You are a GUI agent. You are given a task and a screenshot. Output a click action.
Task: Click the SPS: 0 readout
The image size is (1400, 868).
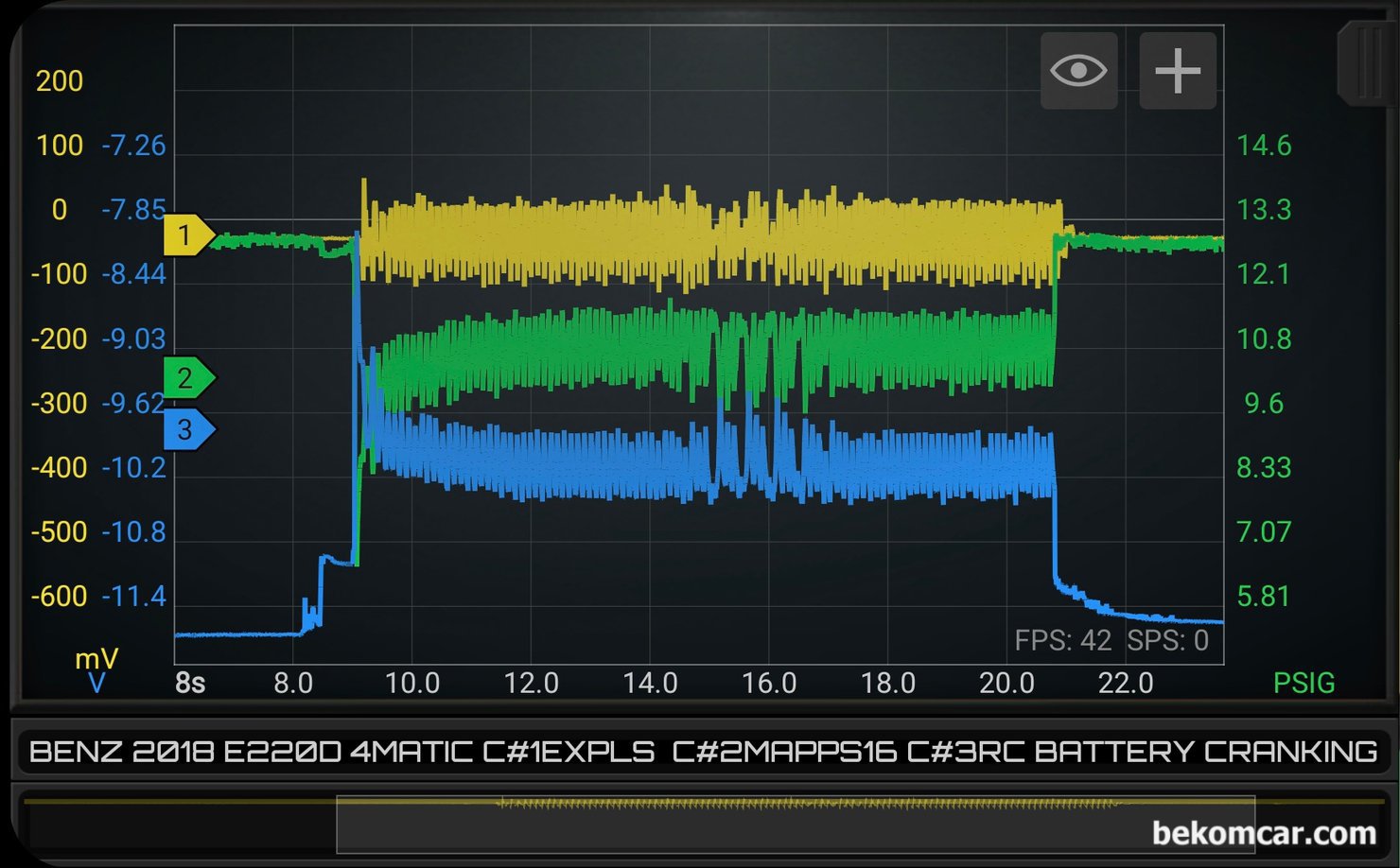coord(1167,640)
